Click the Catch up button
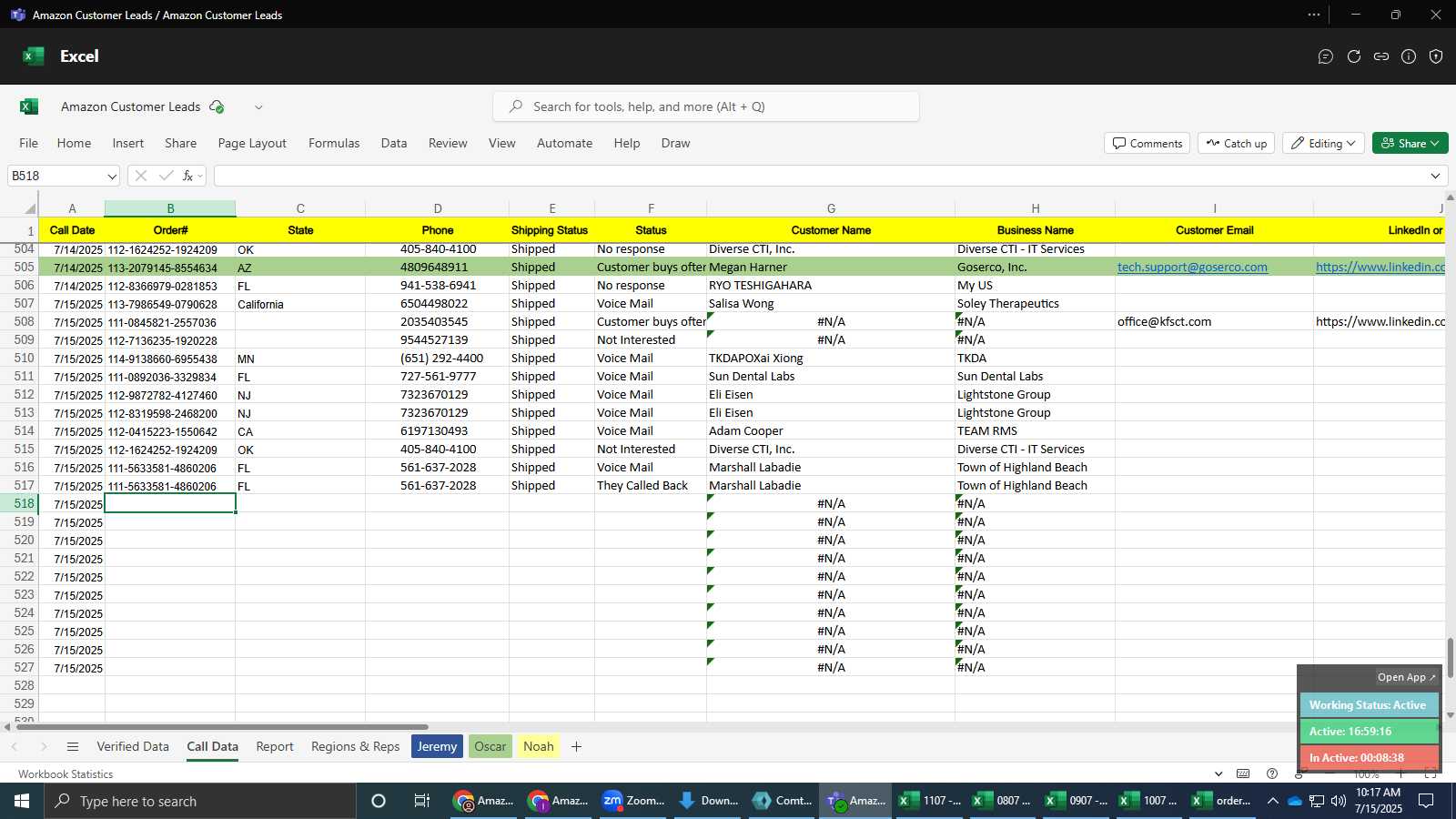 point(1237,143)
